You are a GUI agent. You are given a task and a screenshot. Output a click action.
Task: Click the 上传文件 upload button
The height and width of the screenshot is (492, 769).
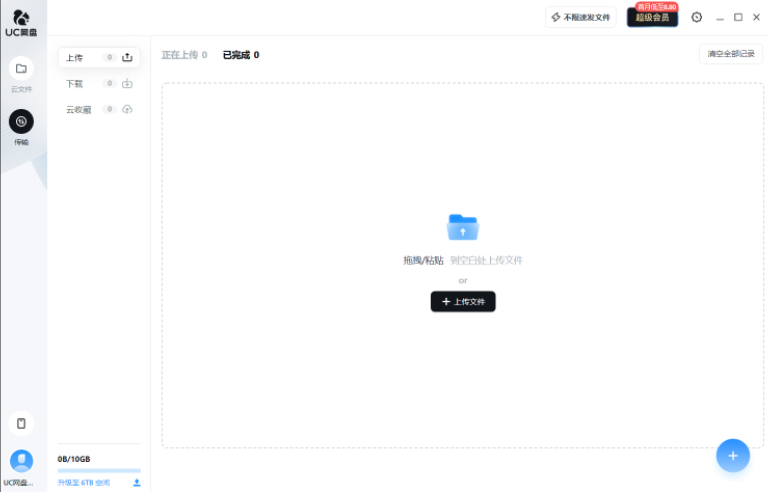(x=462, y=301)
